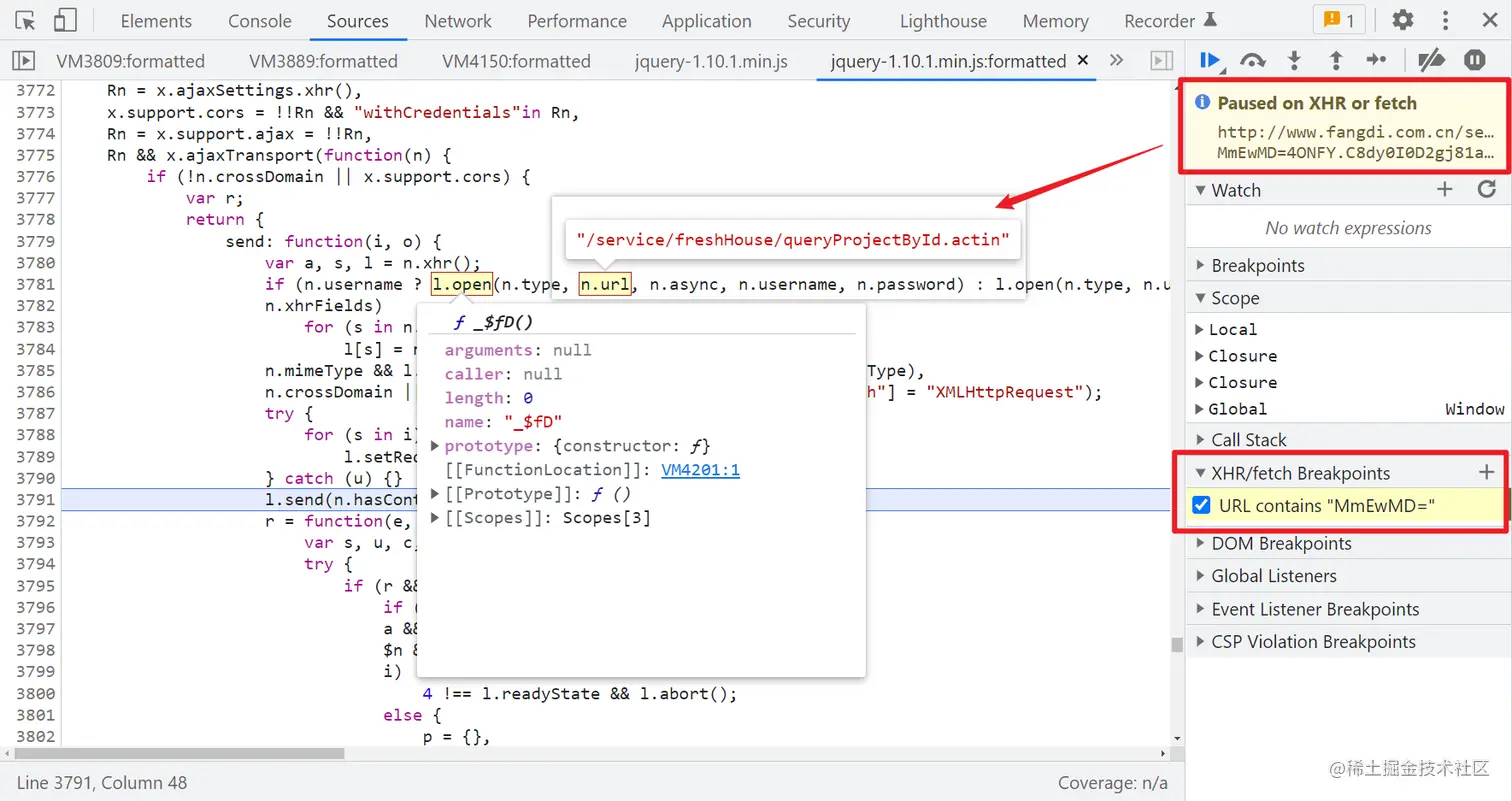The width and height of the screenshot is (1512, 801).
Task: Toggle the device toolbar icon
Action: [65, 20]
